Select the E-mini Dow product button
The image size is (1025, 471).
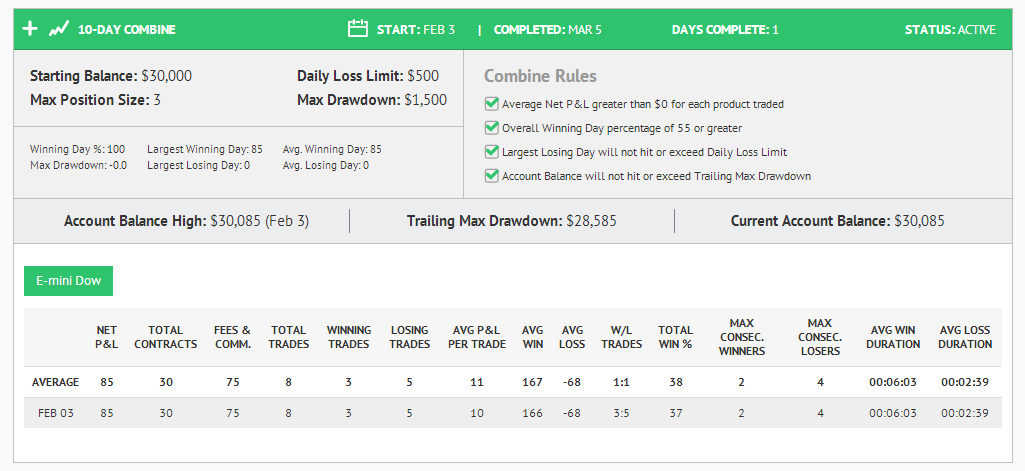coord(69,281)
